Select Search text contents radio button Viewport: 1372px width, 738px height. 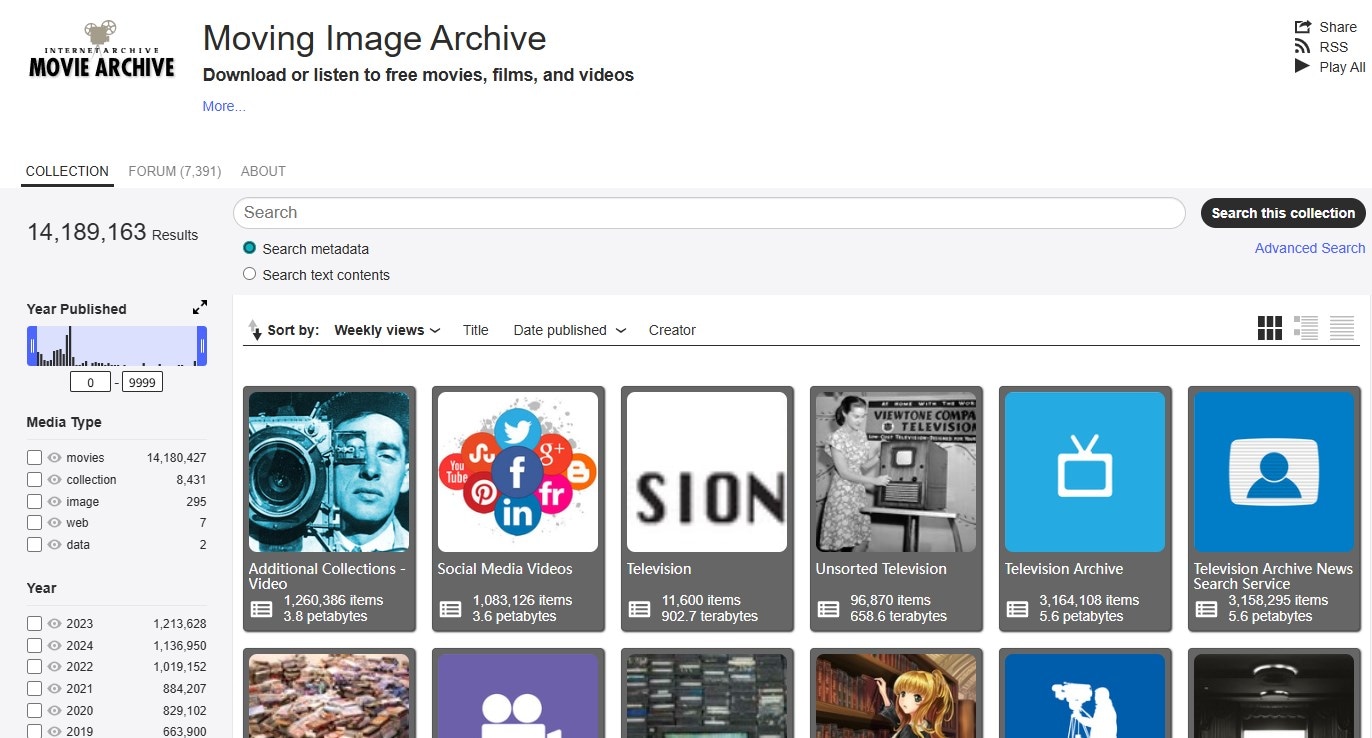coord(250,274)
